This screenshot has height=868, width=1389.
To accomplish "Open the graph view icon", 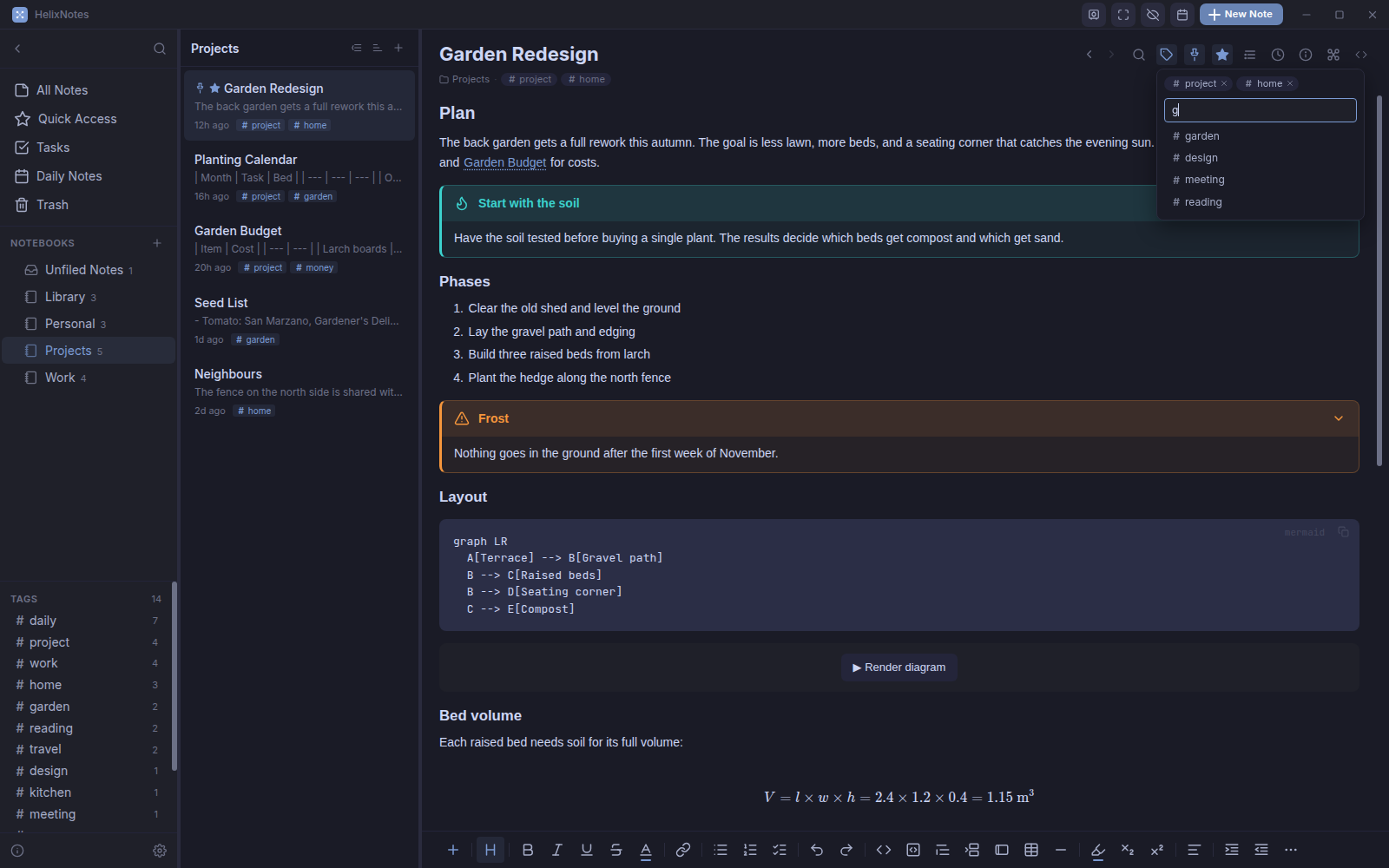I will coord(1333,55).
